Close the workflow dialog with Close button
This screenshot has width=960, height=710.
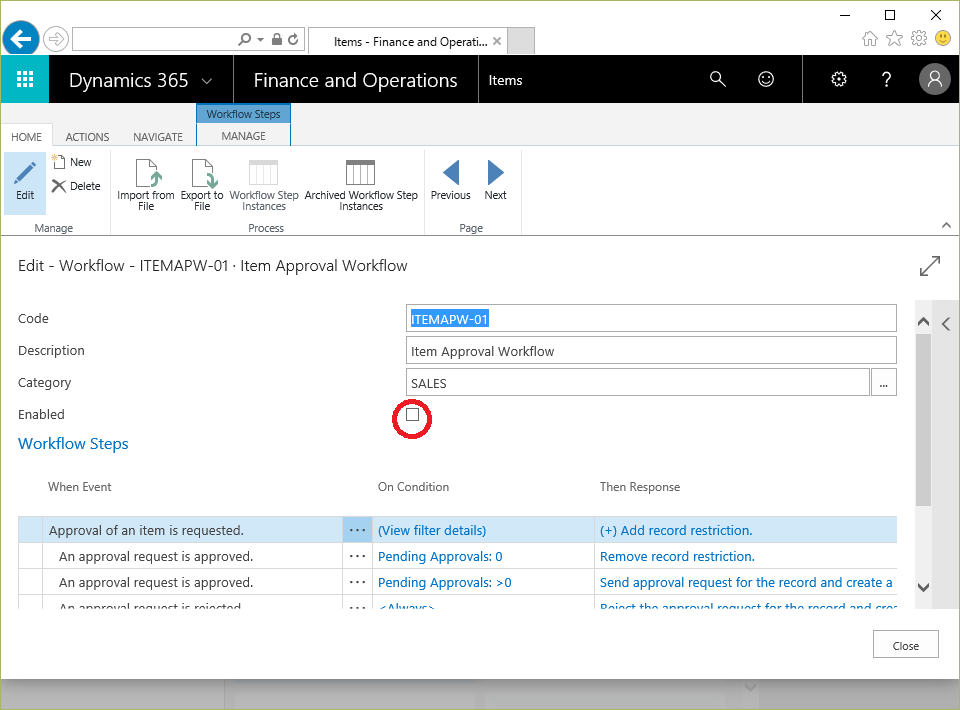tap(906, 645)
